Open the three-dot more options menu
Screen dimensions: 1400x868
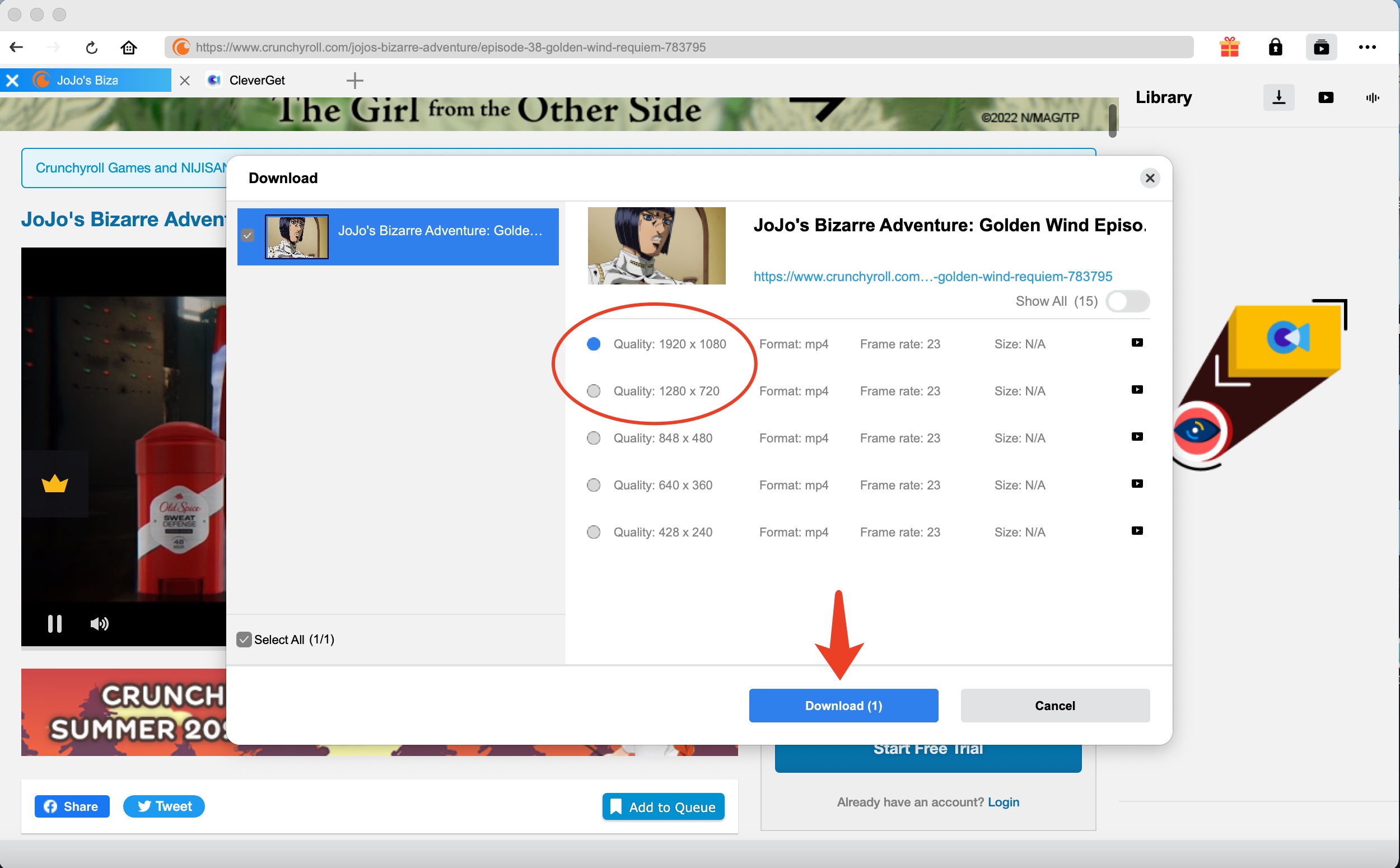tap(1367, 47)
